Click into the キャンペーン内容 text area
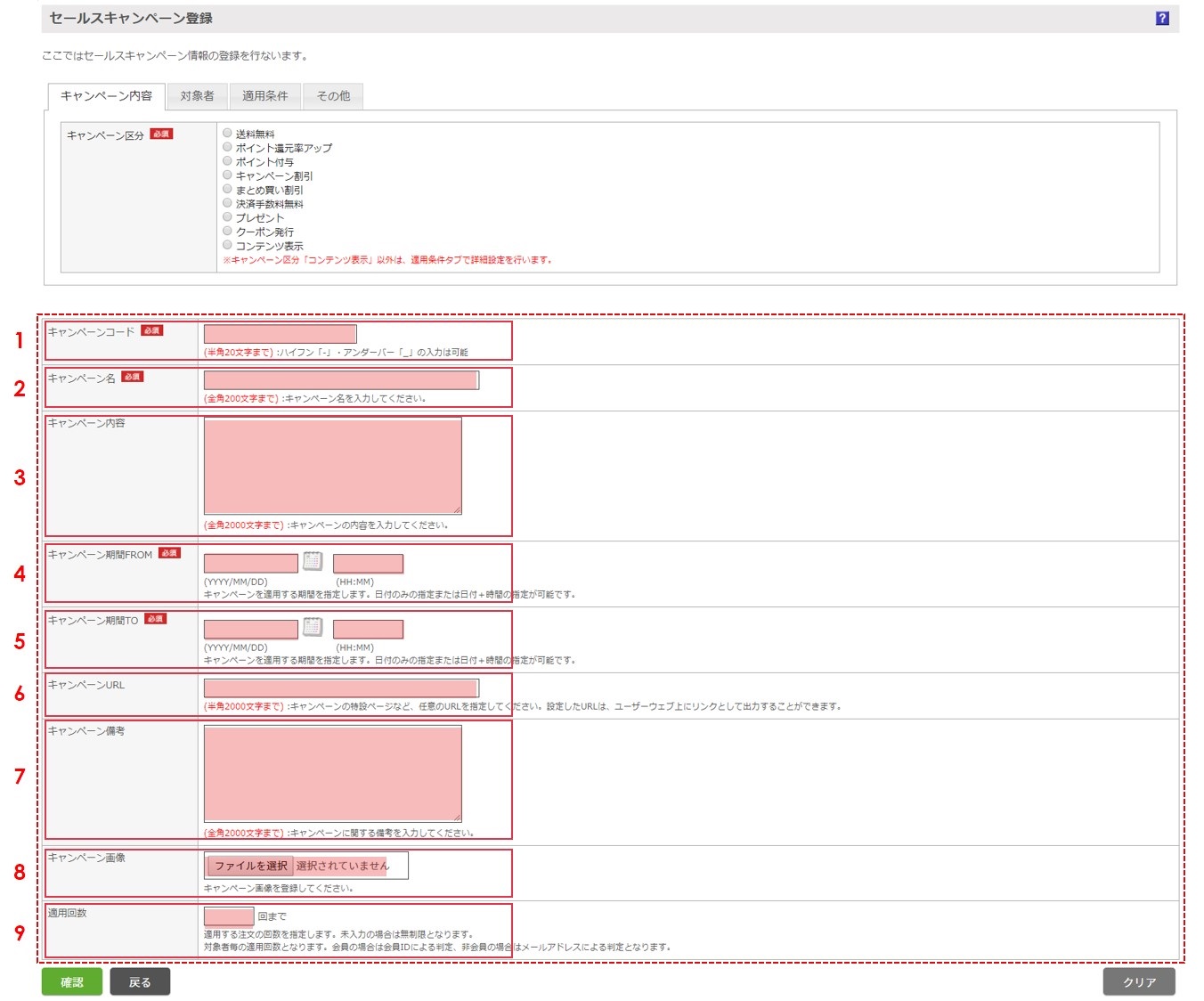Image resolution: width=1204 pixels, height=1001 pixels. 333,467
